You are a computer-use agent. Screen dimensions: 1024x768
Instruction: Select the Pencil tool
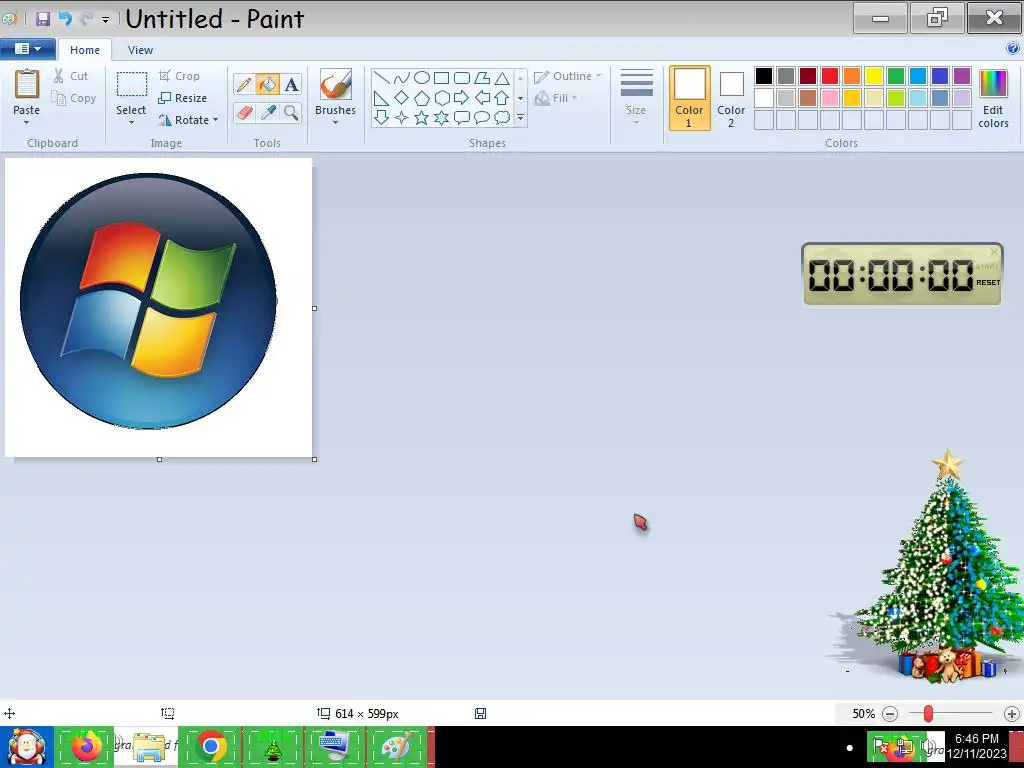tap(244, 84)
